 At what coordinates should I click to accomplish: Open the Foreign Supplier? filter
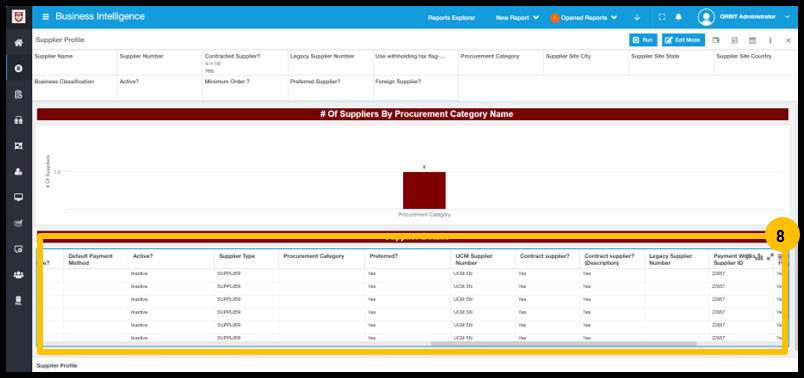[415, 88]
